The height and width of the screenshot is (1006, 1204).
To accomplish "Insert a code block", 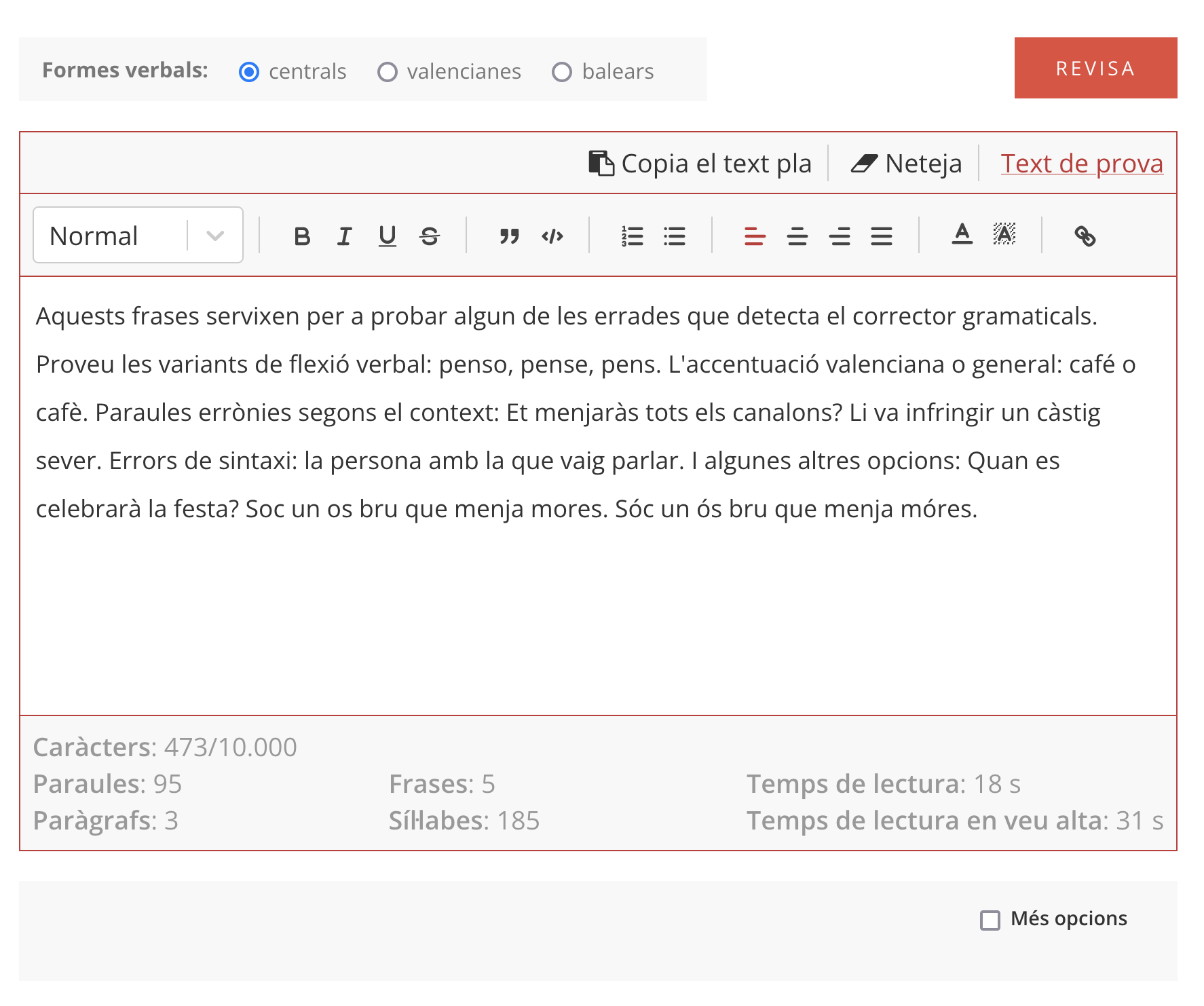I will point(552,236).
